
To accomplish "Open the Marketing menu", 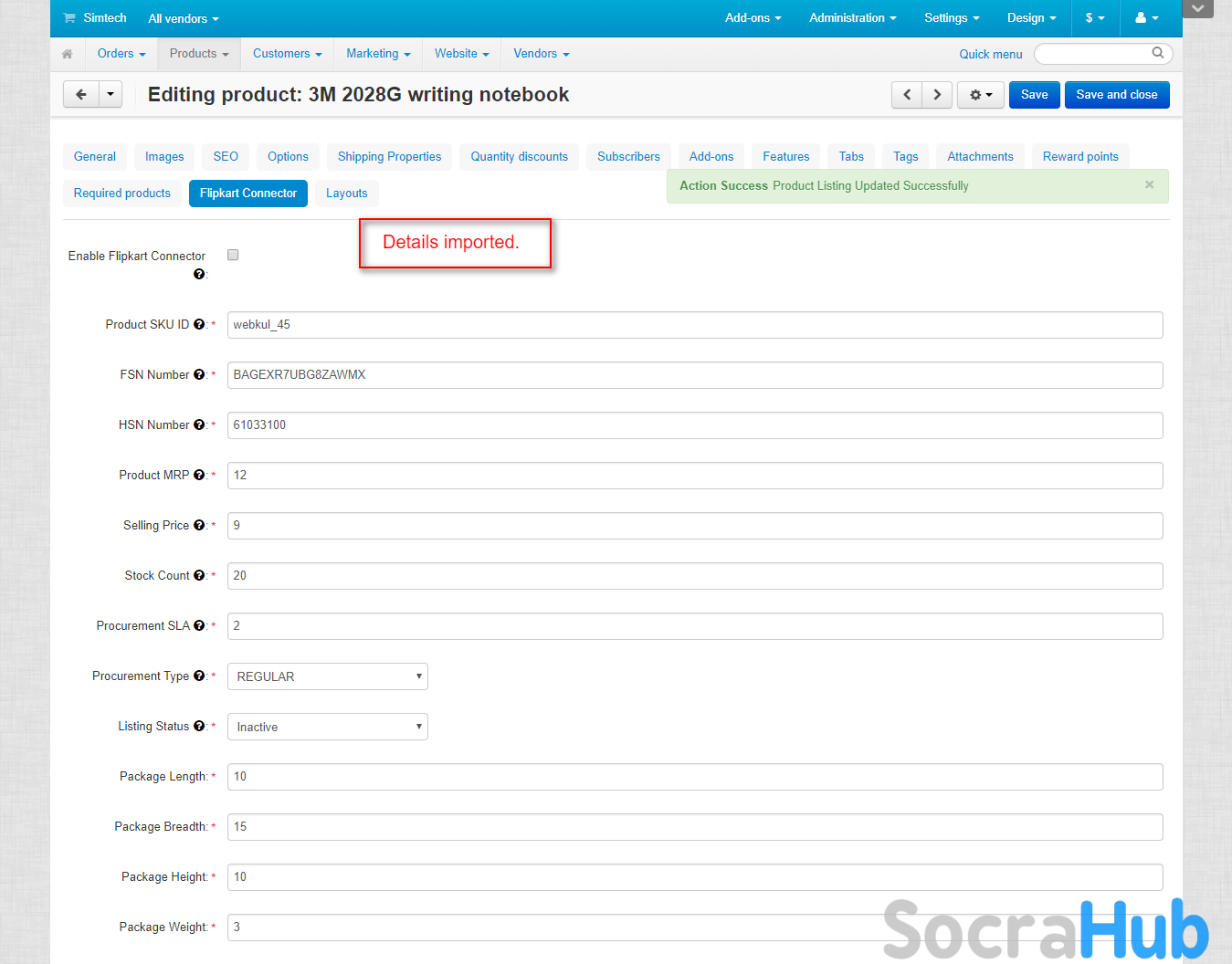I will [378, 54].
